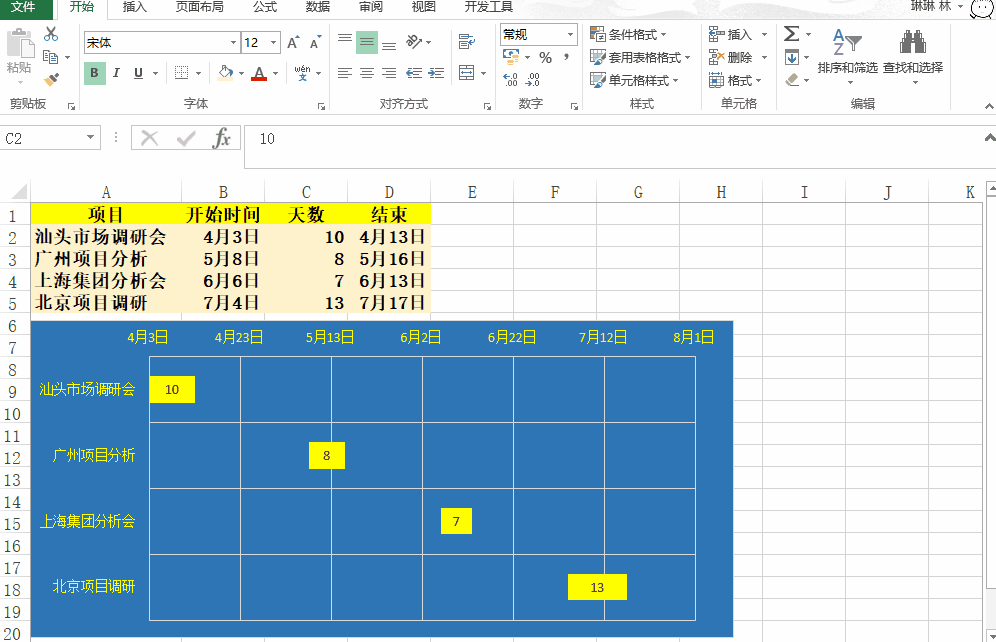Switch to the 数据 tab
The height and width of the screenshot is (642, 996).
(318, 7)
